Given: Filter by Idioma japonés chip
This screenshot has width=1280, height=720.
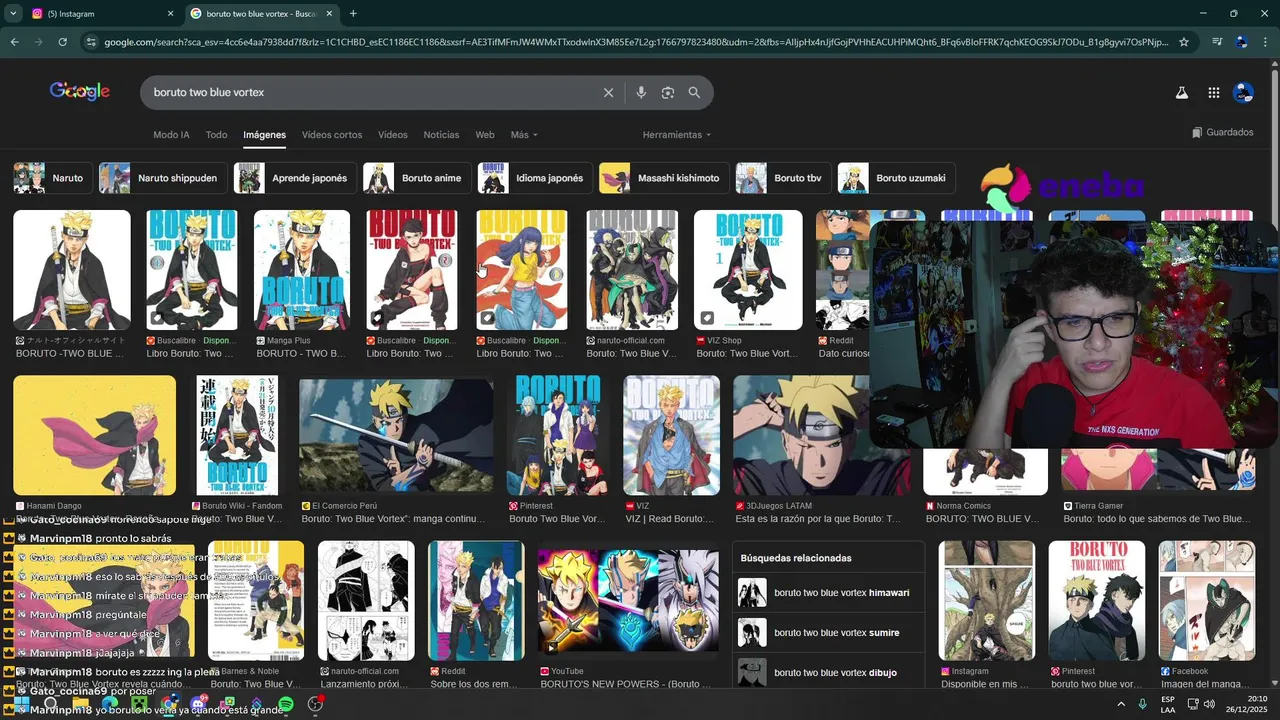Looking at the screenshot, I should pyautogui.click(x=535, y=178).
